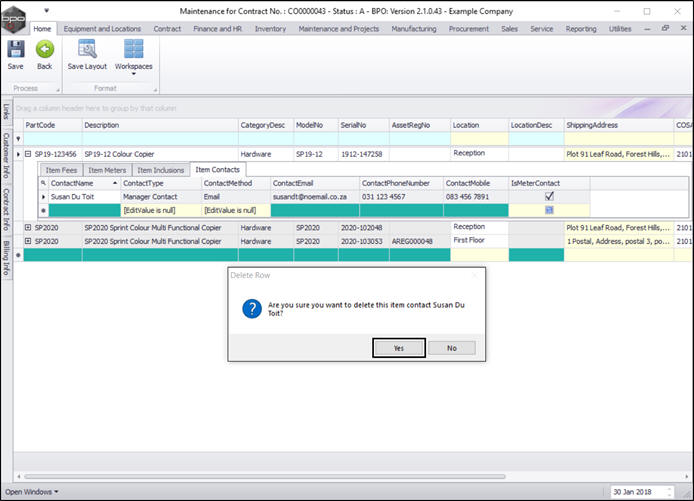
Task: Click the question mark icon in Delete Row dialog
Action: point(252,308)
